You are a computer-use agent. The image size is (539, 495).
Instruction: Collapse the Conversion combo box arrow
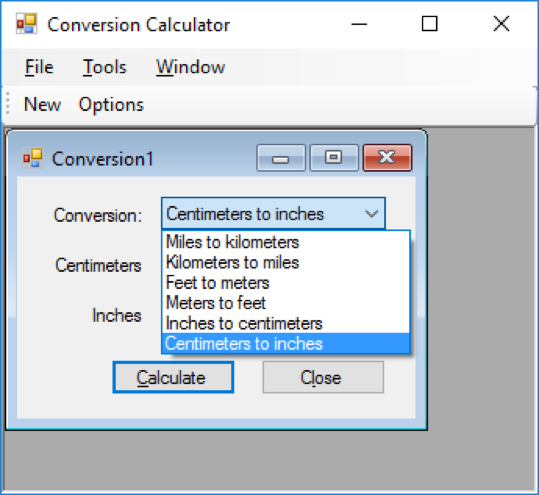coord(371,214)
